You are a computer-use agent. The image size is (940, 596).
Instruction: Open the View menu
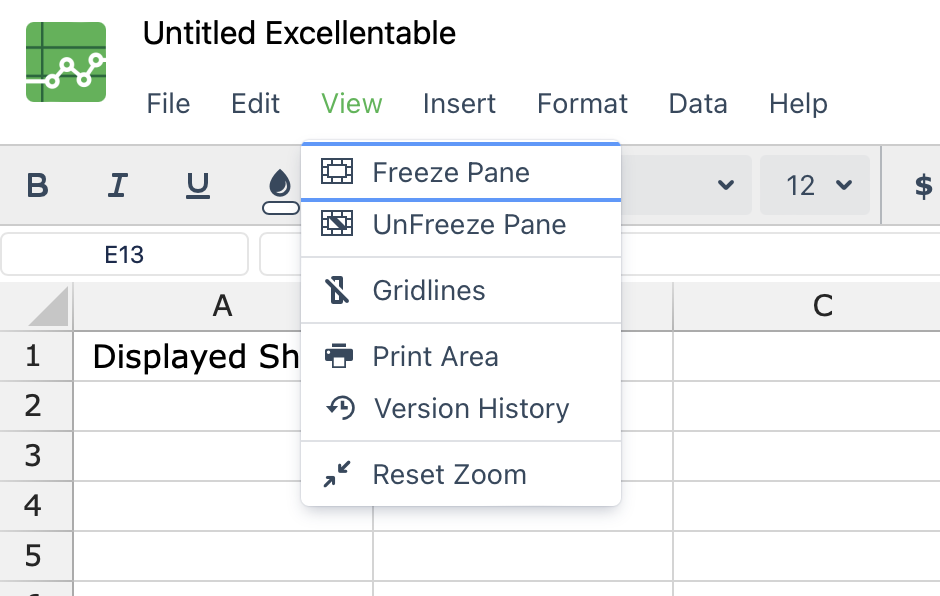click(x=351, y=103)
